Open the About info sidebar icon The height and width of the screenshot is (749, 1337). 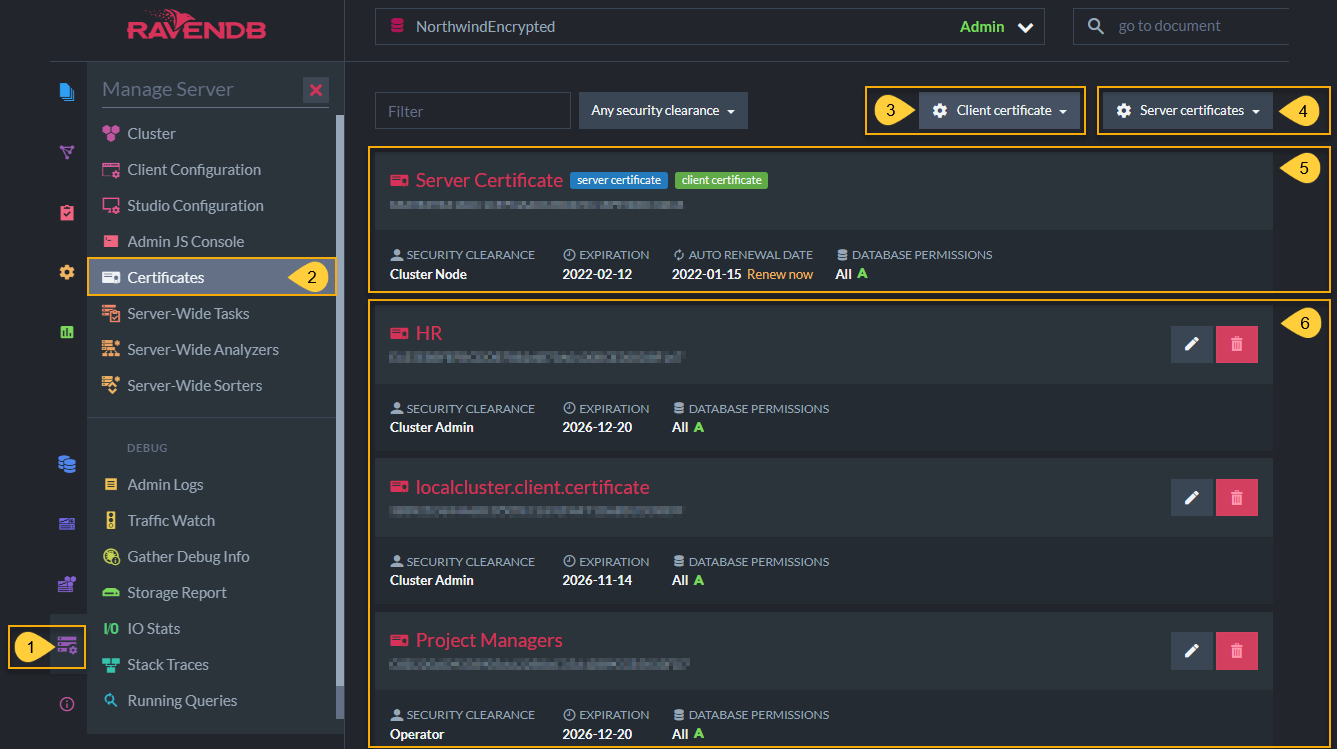tap(67, 704)
